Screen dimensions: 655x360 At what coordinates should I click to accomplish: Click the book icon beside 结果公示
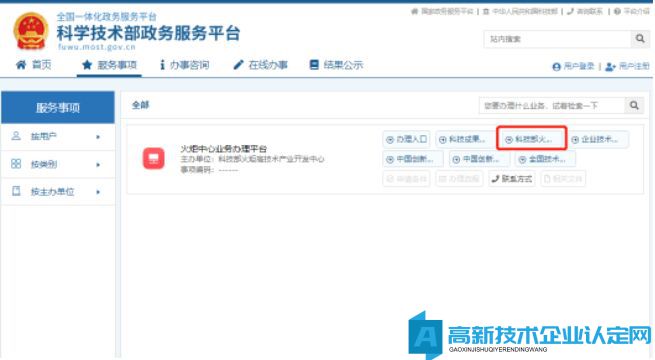click(x=314, y=65)
